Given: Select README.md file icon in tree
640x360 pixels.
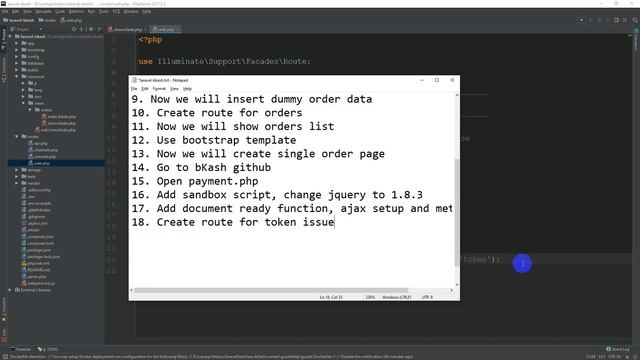Looking at the screenshot, I should 24,270.
